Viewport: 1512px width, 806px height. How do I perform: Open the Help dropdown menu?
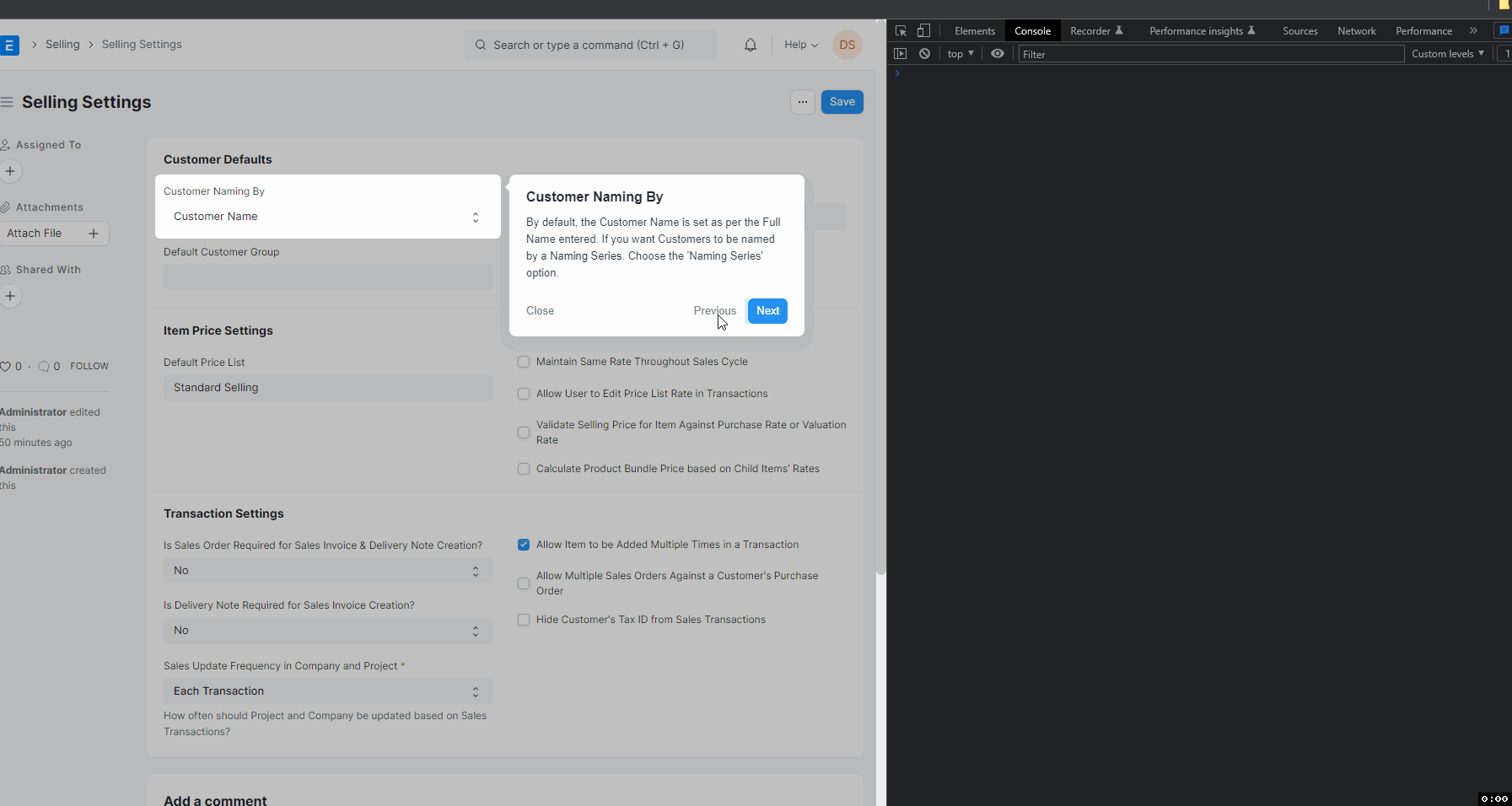click(x=800, y=45)
